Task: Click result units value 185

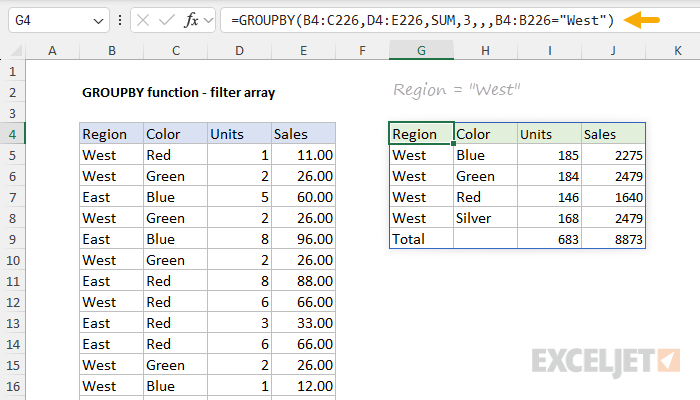Action: [x=550, y=155]
